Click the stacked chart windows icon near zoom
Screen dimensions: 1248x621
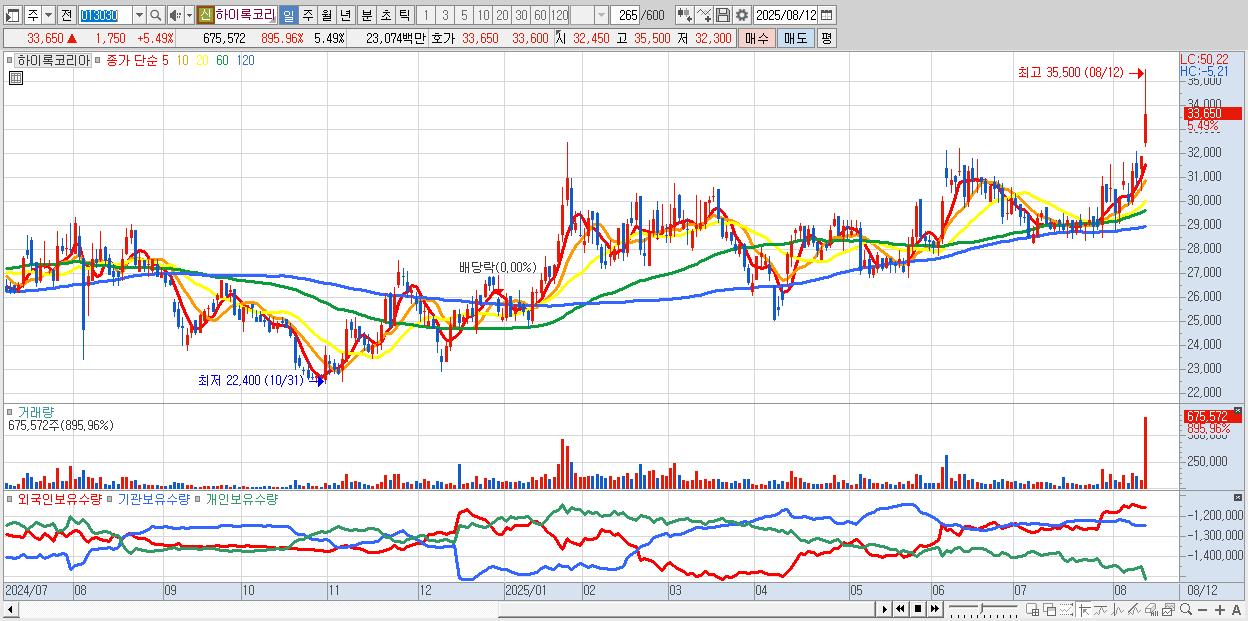1169,610
